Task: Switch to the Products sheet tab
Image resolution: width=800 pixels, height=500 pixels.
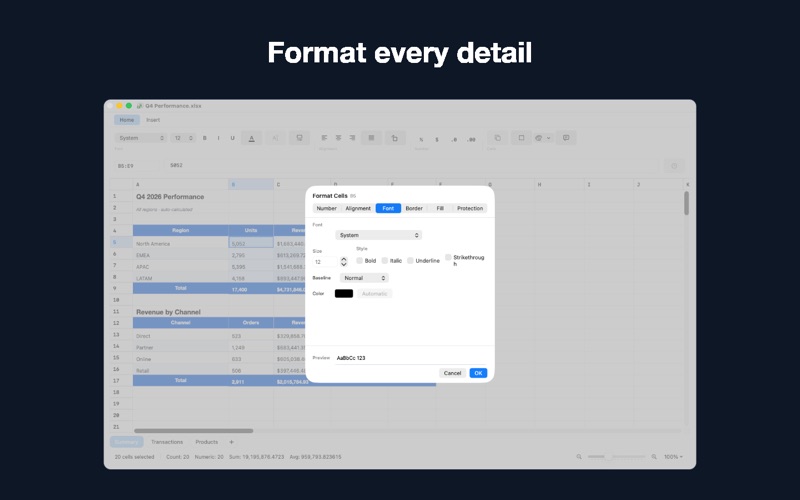Action: pos(207,442)
